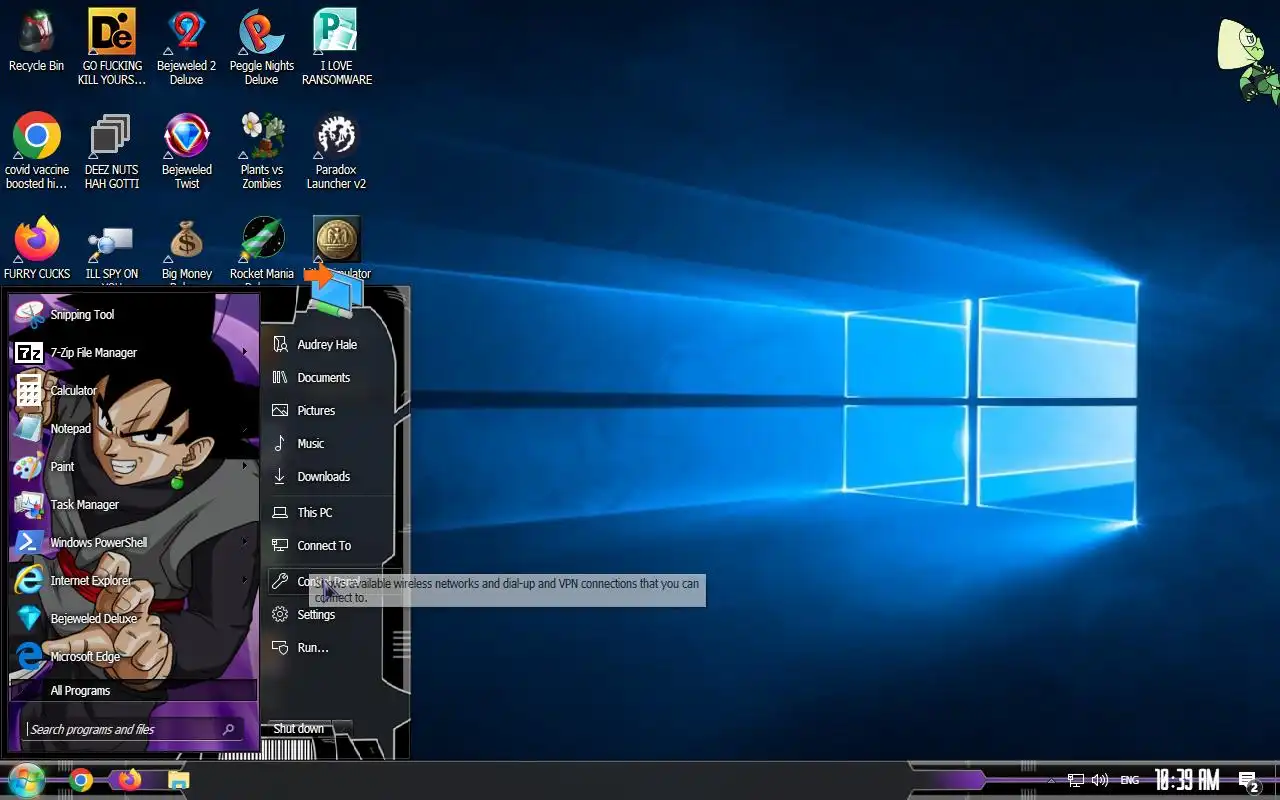Click Connect To in Start menu
The width and height of the screenshot is (1280, 800).
tap(331, 546)
